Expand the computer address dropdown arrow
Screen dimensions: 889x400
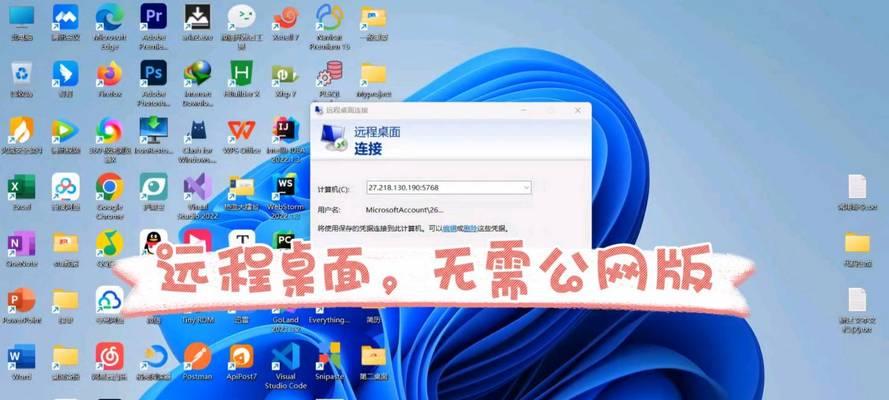525,188
